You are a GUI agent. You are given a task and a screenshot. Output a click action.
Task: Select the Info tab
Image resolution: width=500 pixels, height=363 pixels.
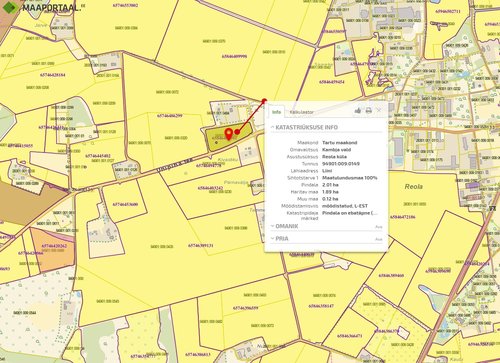[276, 112]
